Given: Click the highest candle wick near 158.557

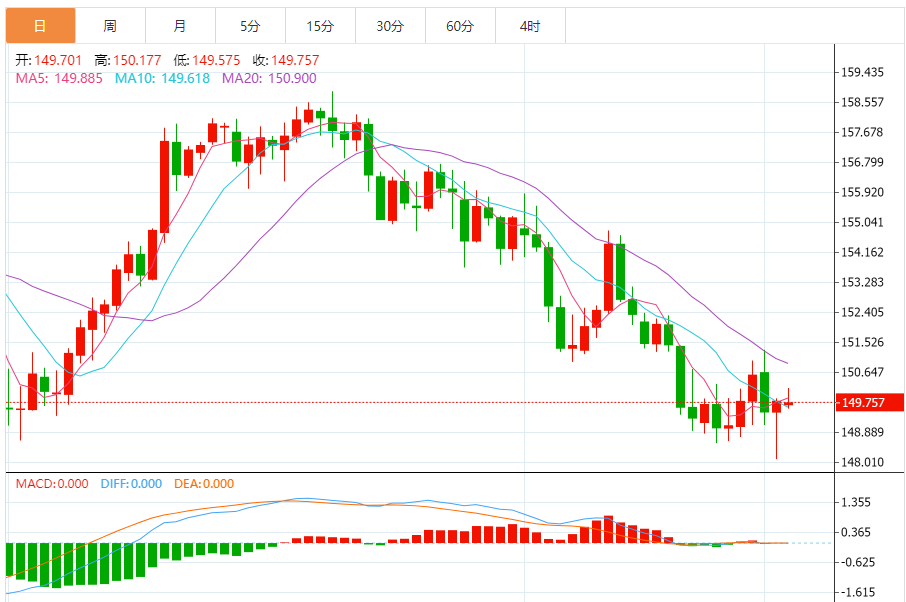Looking at the screenshot, I should (332, 118).
